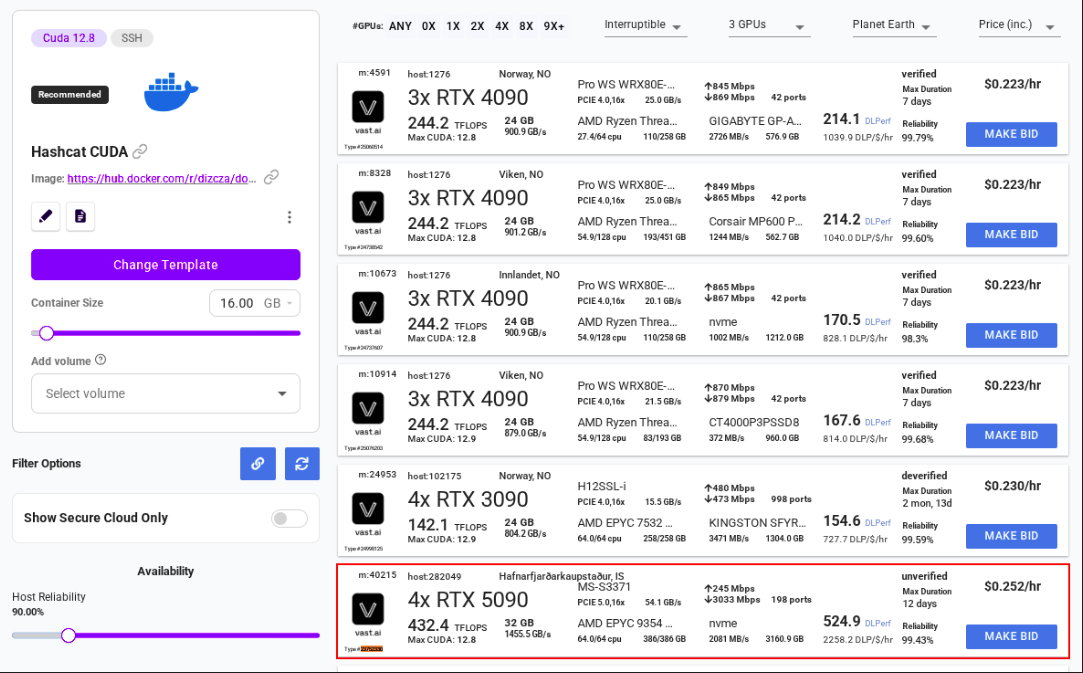The height and width of the screenshot is (673, 1083).
Task: Click the chain icon beside image URL
Action: 271,177
